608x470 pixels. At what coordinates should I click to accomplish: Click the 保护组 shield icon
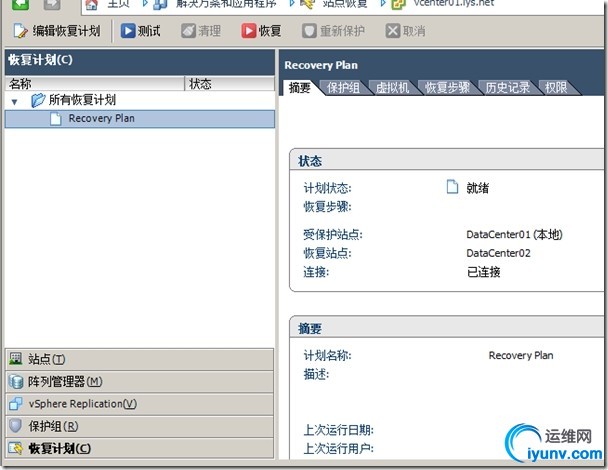pos(15,426)
